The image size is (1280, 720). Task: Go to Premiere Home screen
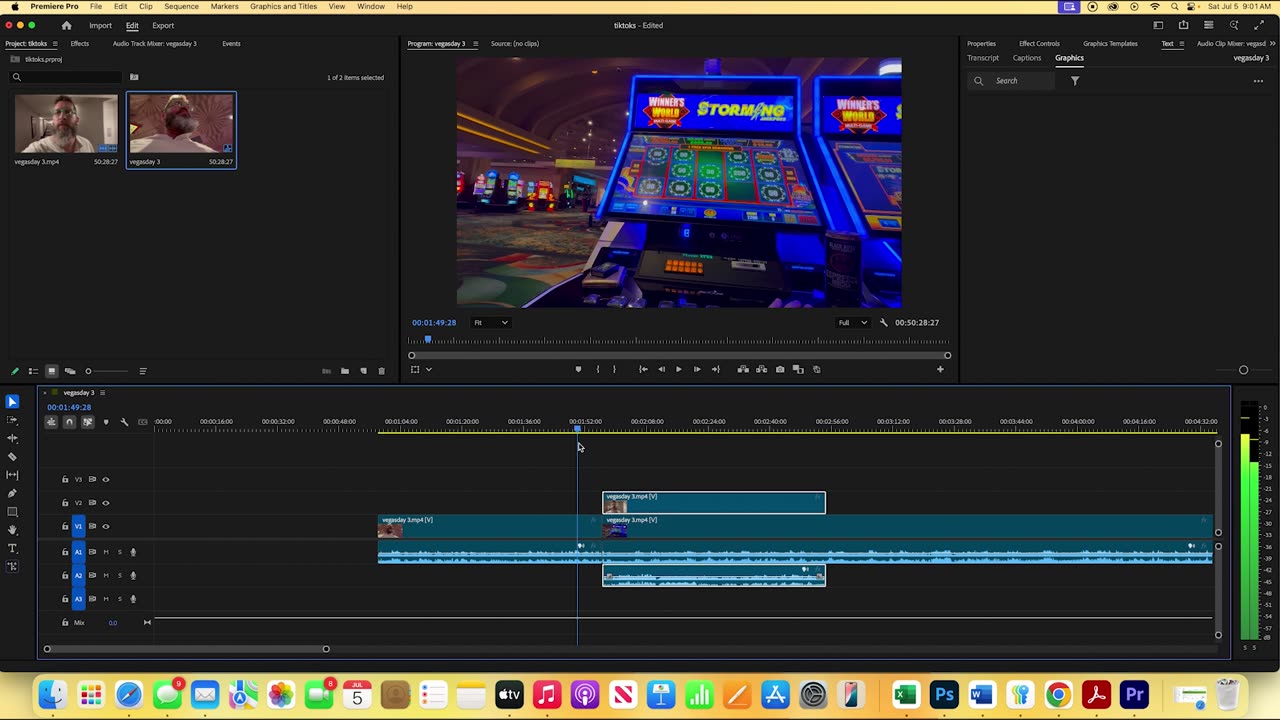click(66, 25)
